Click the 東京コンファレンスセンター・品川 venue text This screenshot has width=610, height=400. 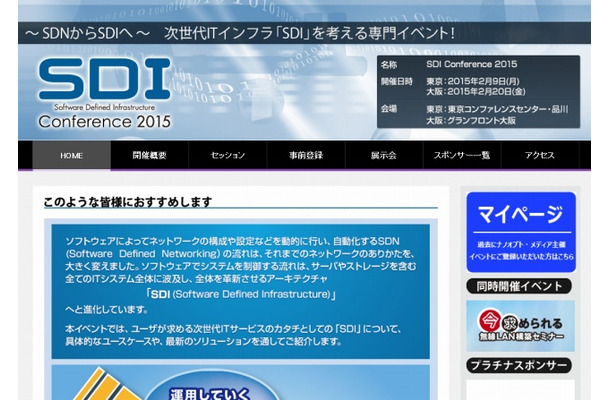(508, 109)
